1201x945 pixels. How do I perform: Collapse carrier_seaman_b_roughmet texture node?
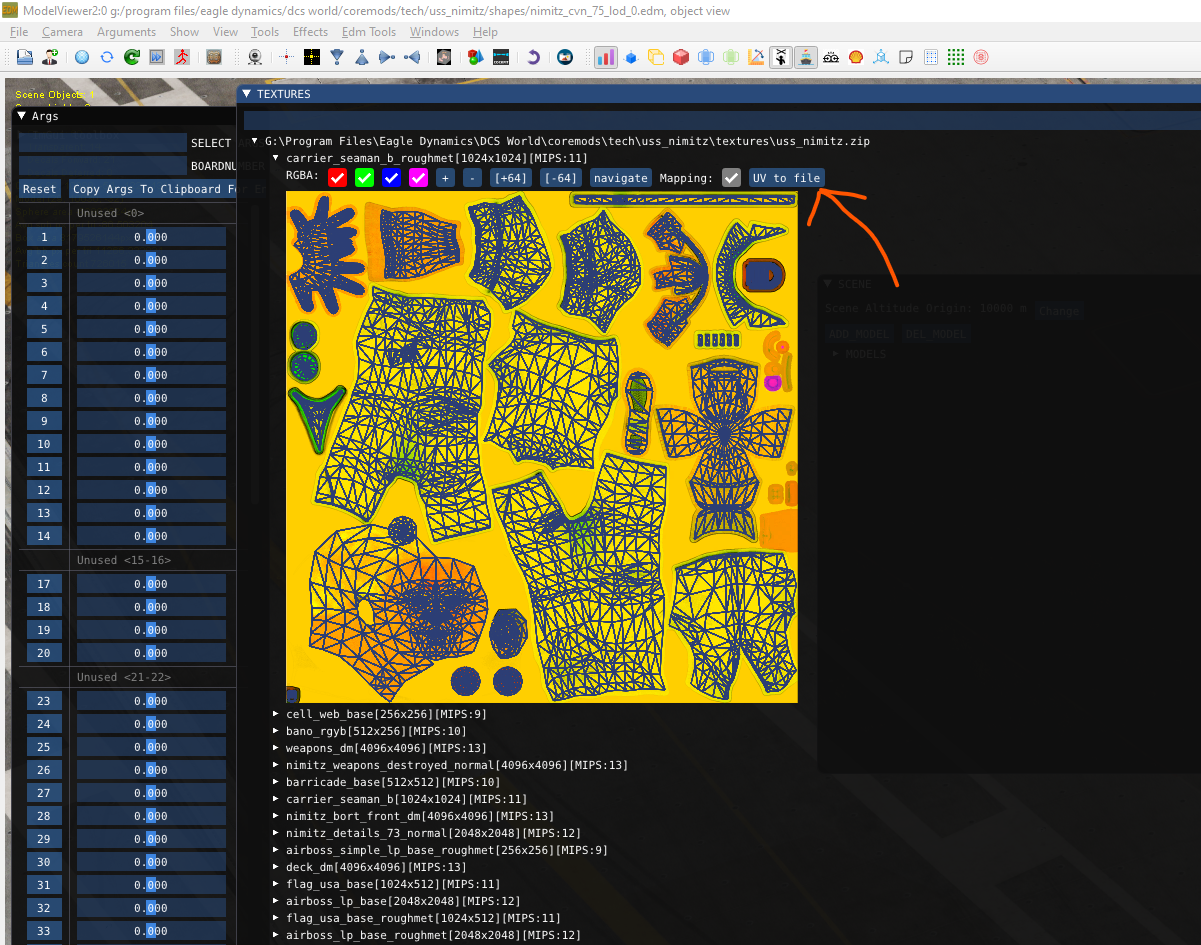pyautogui.click(x=276, y=158)
